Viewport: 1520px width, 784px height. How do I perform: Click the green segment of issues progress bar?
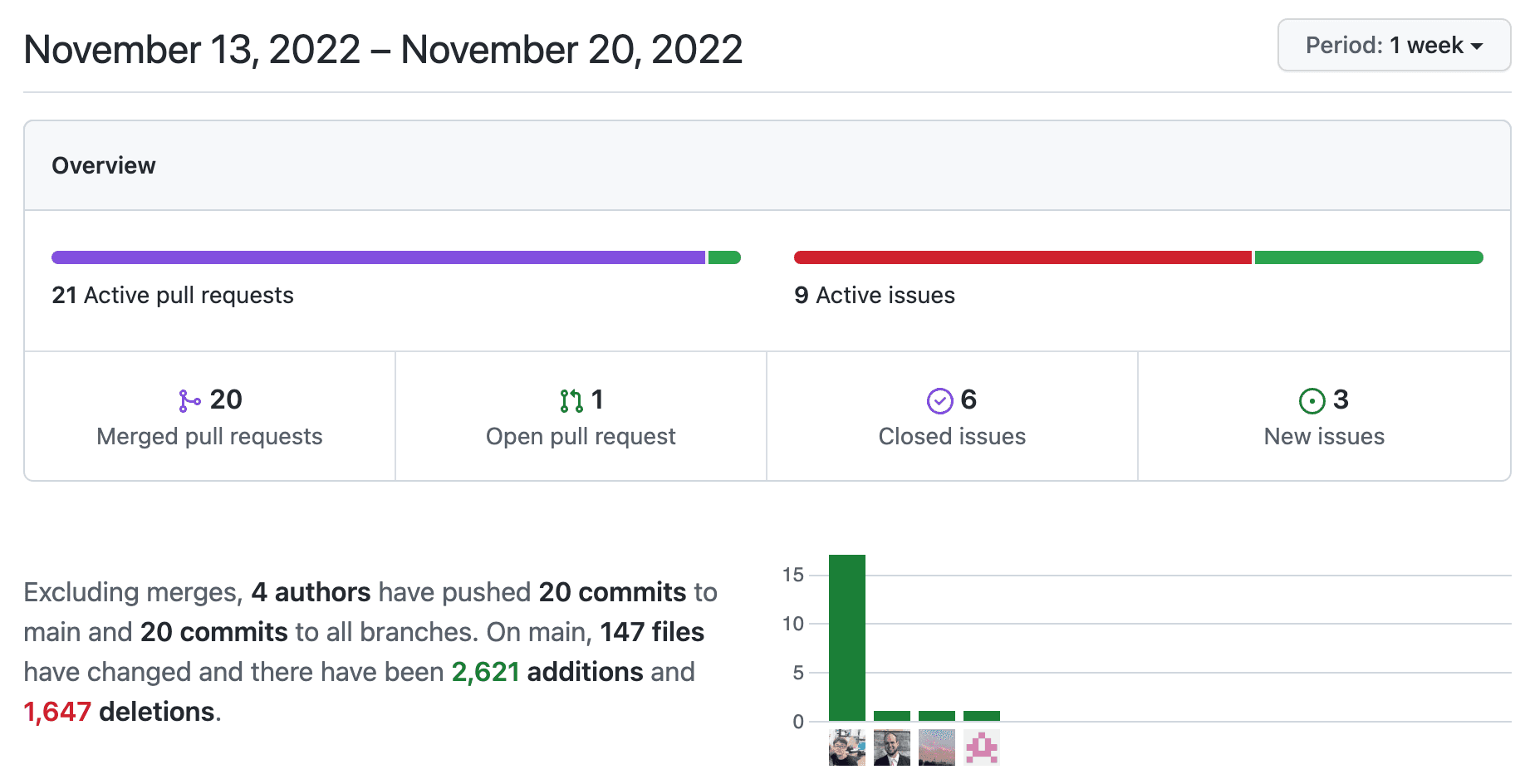point(1368,257)
